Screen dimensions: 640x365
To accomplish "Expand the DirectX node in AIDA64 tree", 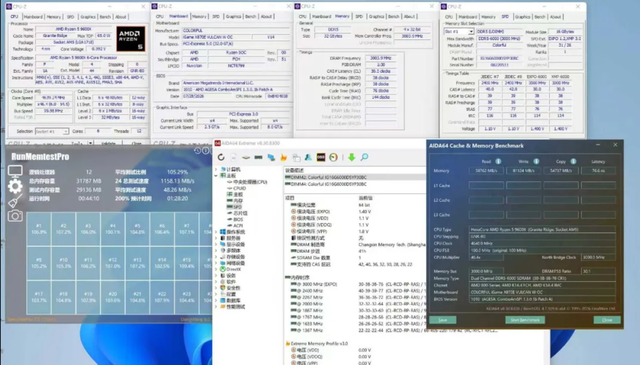I will (x=216, y=269).
